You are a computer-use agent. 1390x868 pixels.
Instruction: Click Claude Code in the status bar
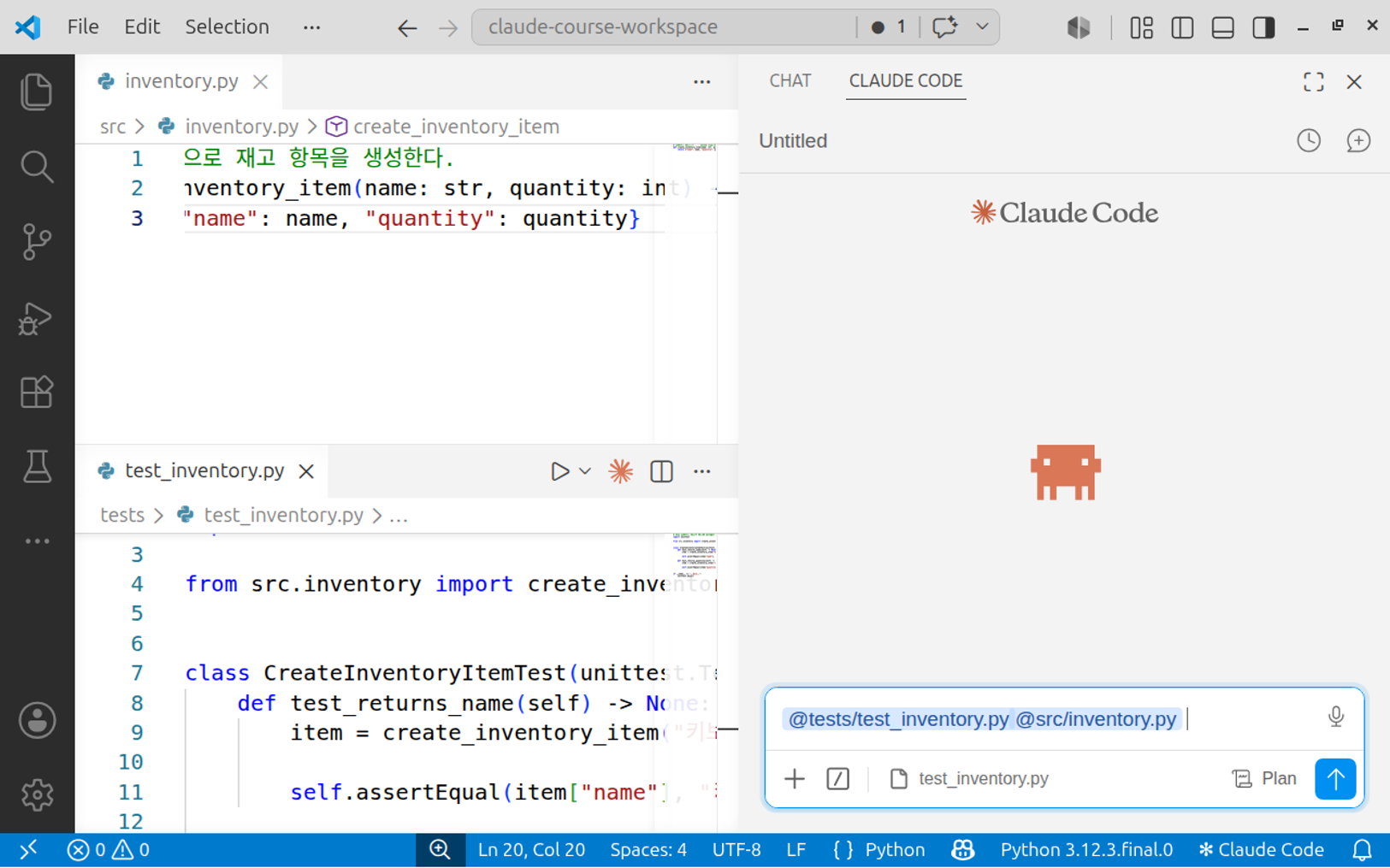point(1262,850)
